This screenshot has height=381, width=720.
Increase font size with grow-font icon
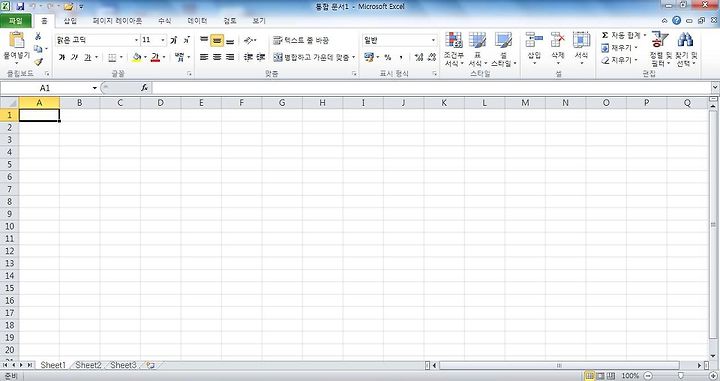point(174,40)
